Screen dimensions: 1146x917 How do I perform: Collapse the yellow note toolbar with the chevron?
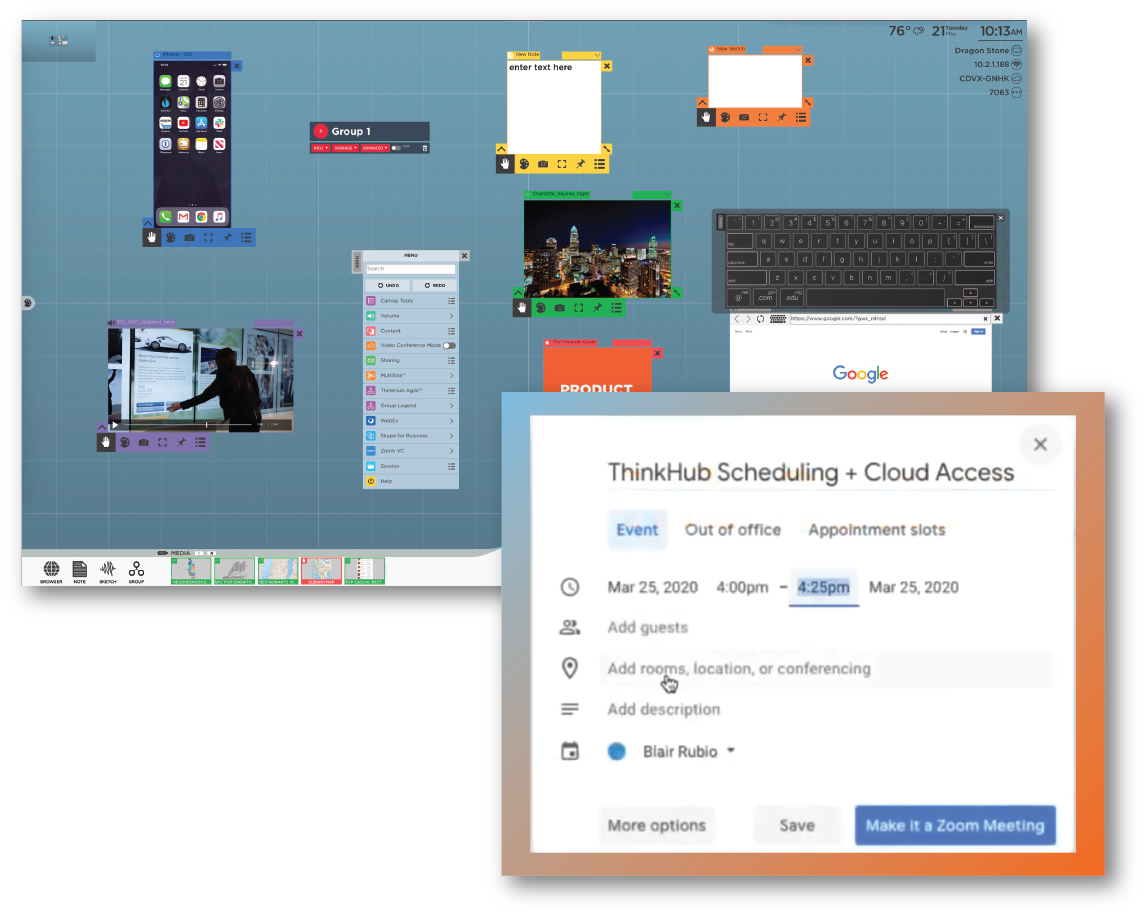pyautogui.click(x=501, y=148)
